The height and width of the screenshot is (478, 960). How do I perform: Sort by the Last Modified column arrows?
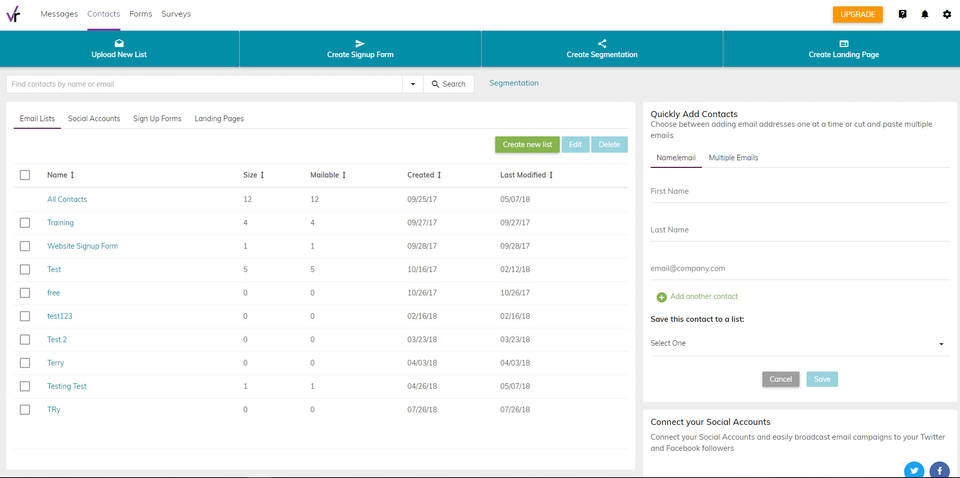click(551, 175)
